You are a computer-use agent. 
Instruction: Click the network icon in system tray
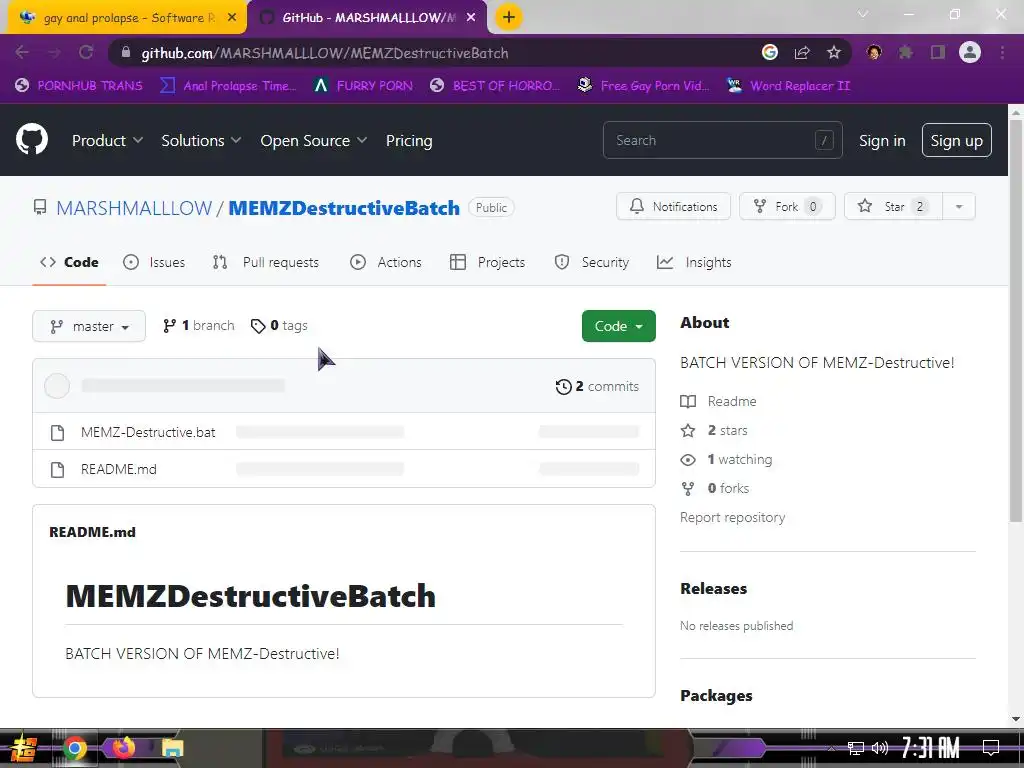pyautogui.click(x=856, y=748)
